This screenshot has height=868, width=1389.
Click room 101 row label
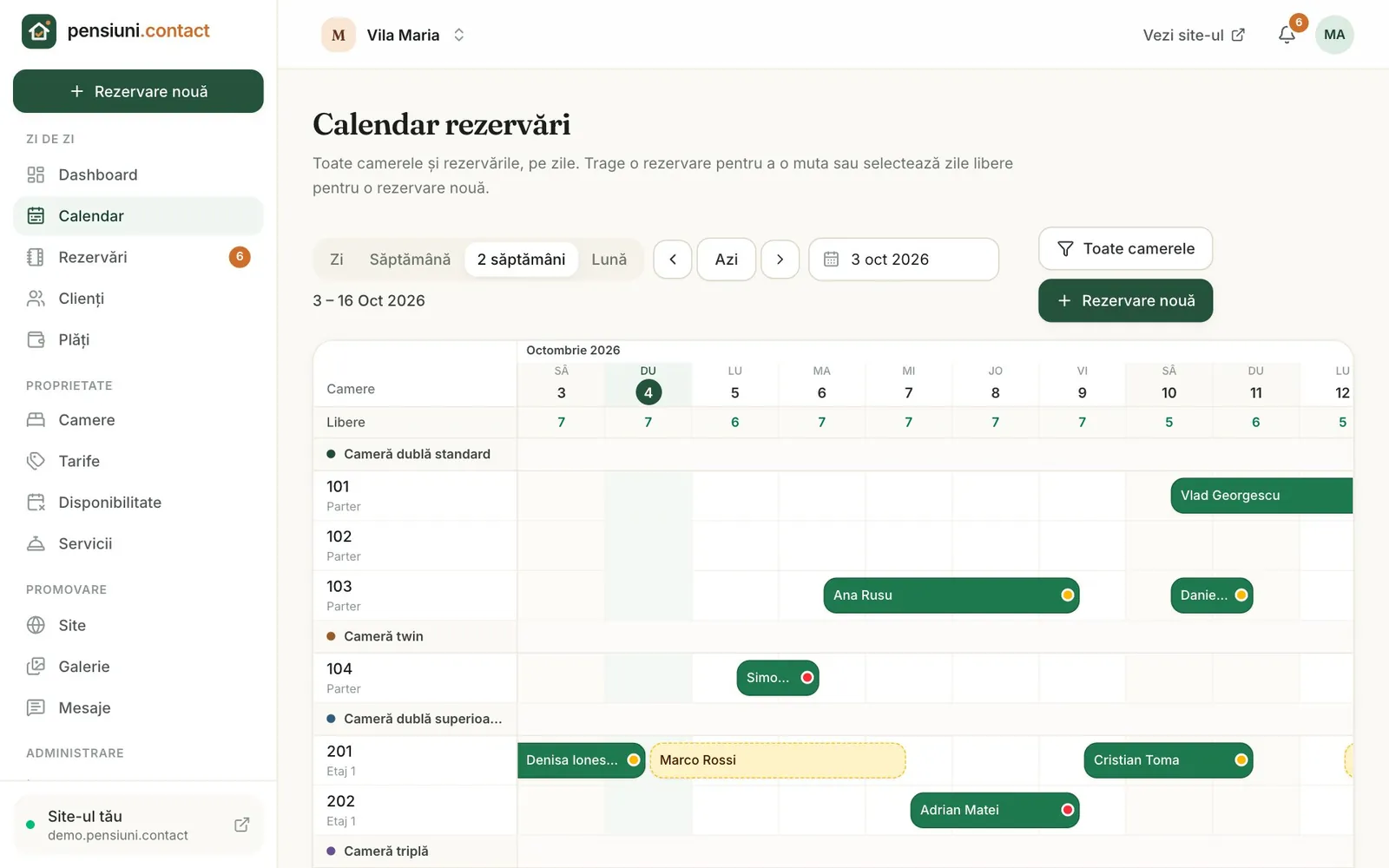coord(415,496)
